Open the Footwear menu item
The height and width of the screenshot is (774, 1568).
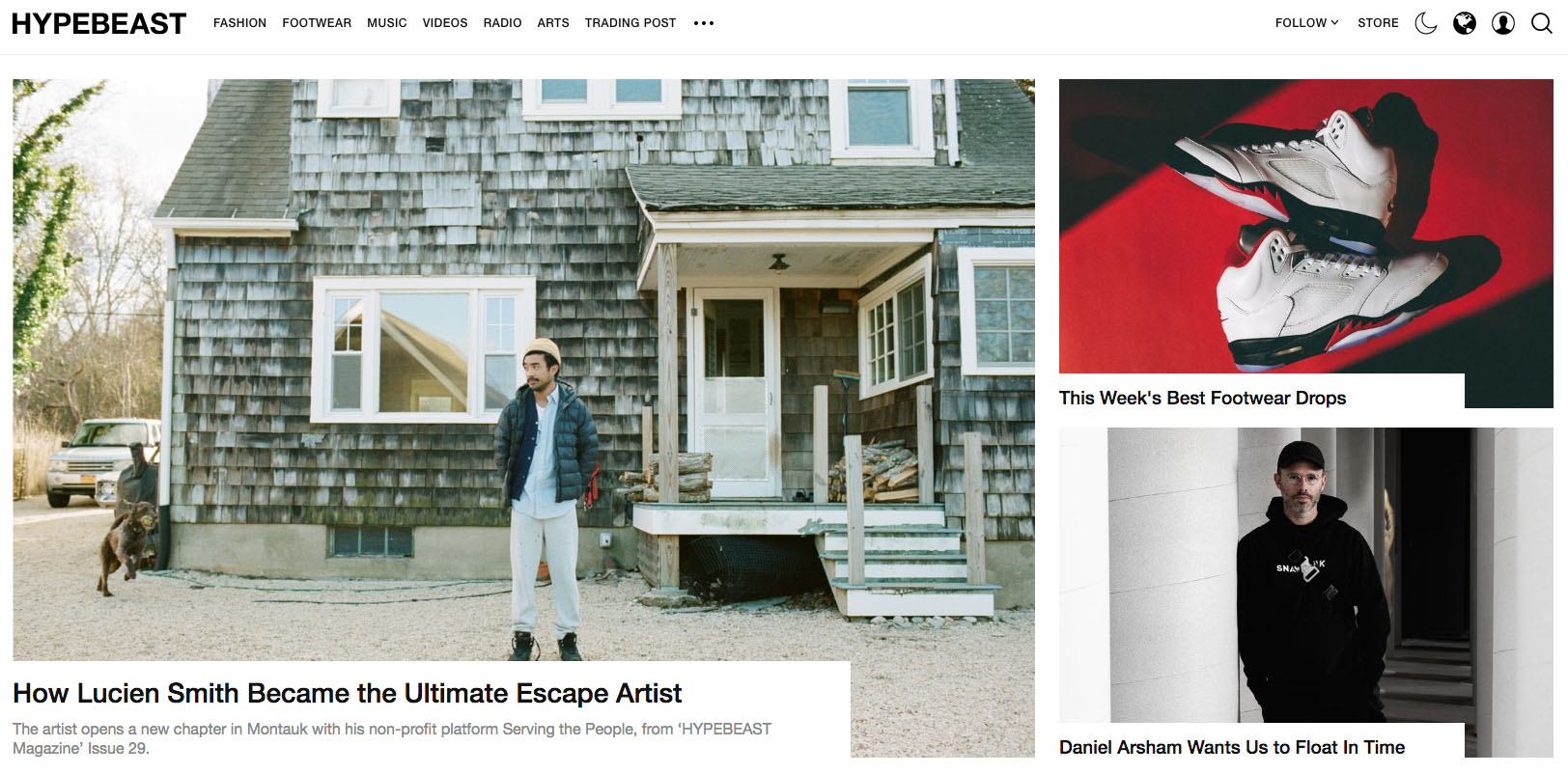(317, 22)
